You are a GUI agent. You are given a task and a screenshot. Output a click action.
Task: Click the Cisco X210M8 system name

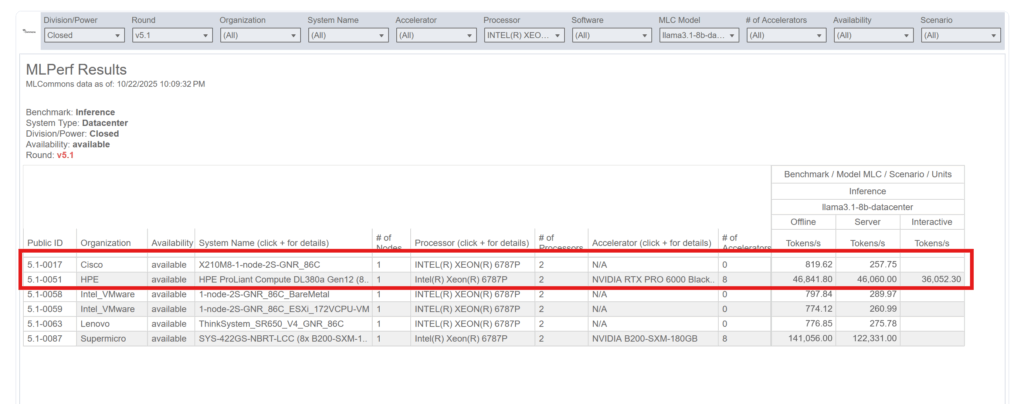(x=260, y=265)
